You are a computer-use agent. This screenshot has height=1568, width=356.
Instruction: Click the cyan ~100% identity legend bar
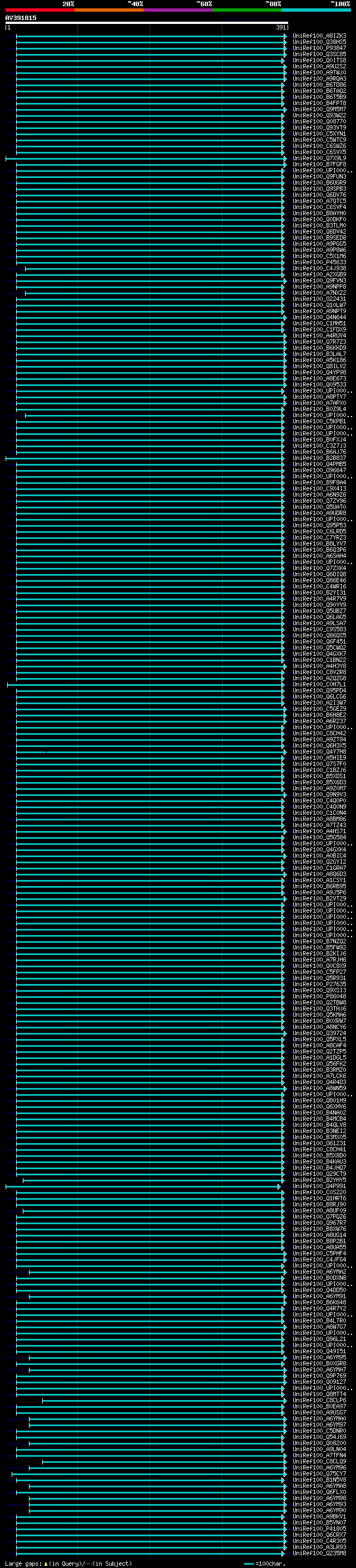click(x=316, y=11)
